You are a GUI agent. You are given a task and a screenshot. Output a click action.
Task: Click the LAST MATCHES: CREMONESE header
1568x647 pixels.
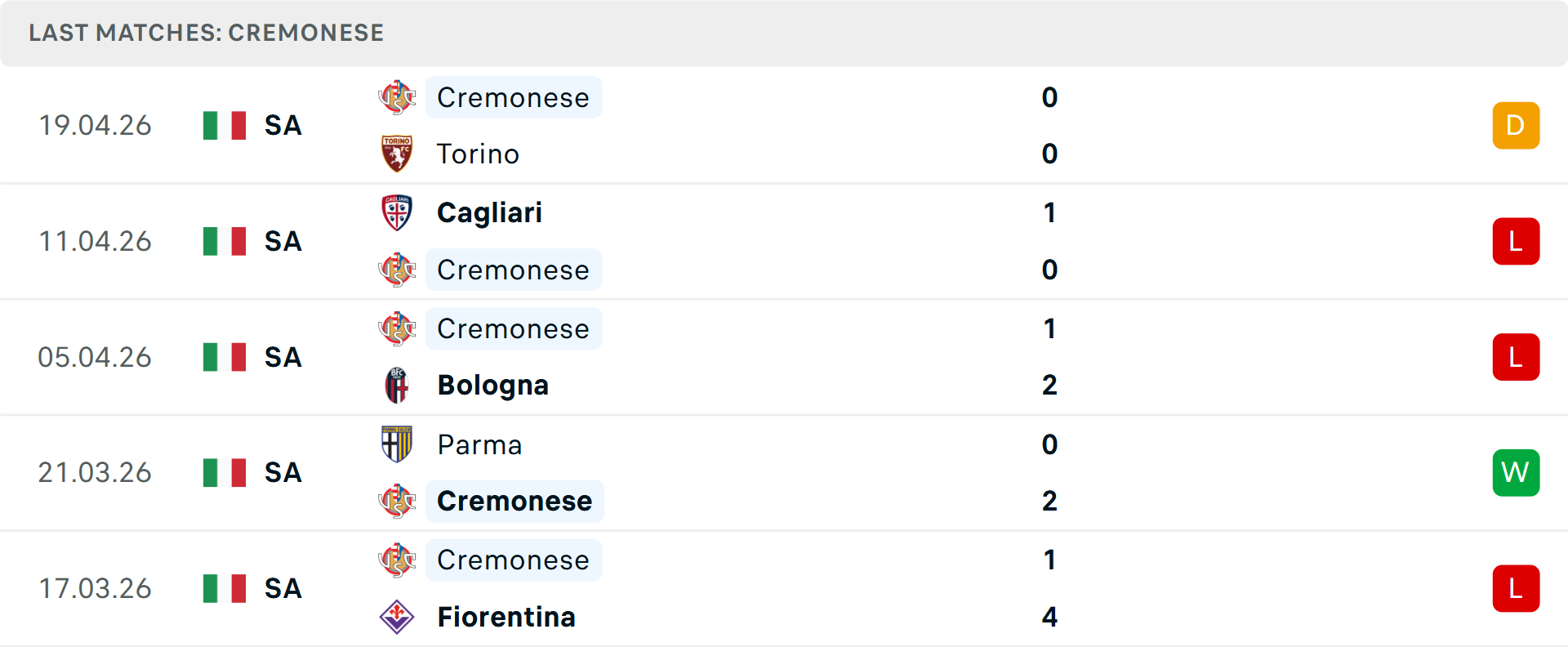click(206, 33)
